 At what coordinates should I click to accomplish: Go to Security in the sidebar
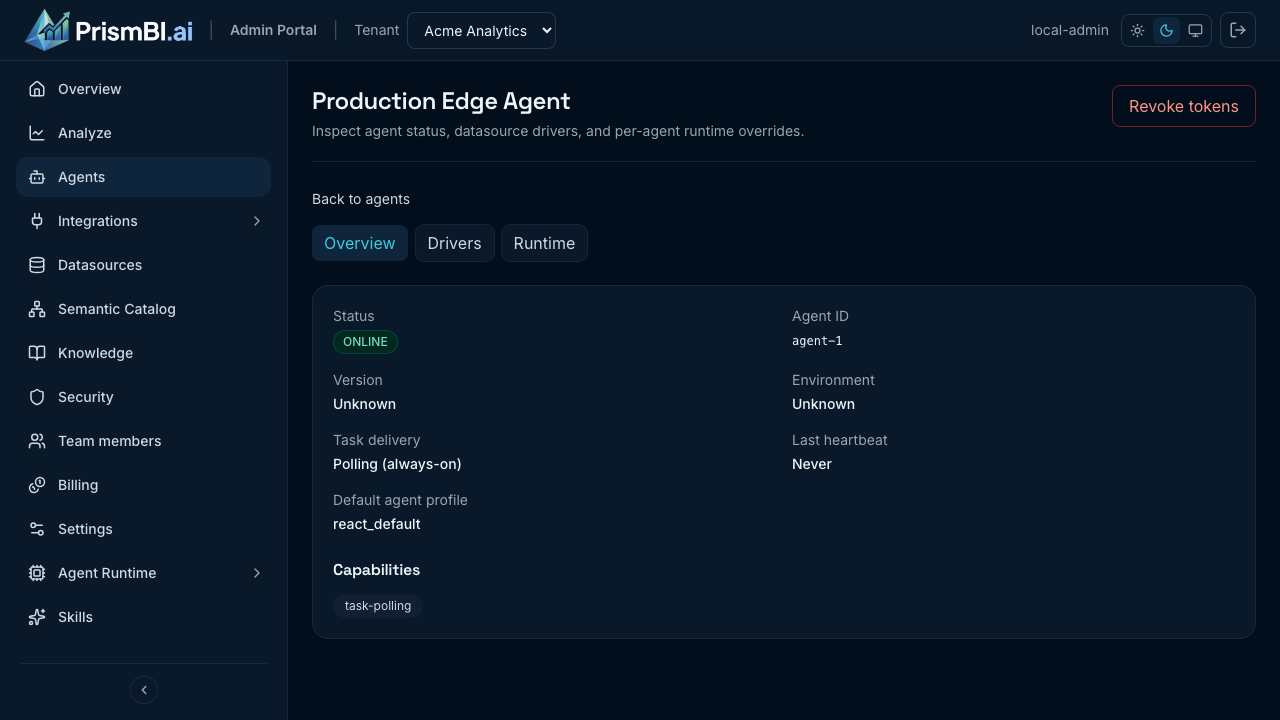143,397
